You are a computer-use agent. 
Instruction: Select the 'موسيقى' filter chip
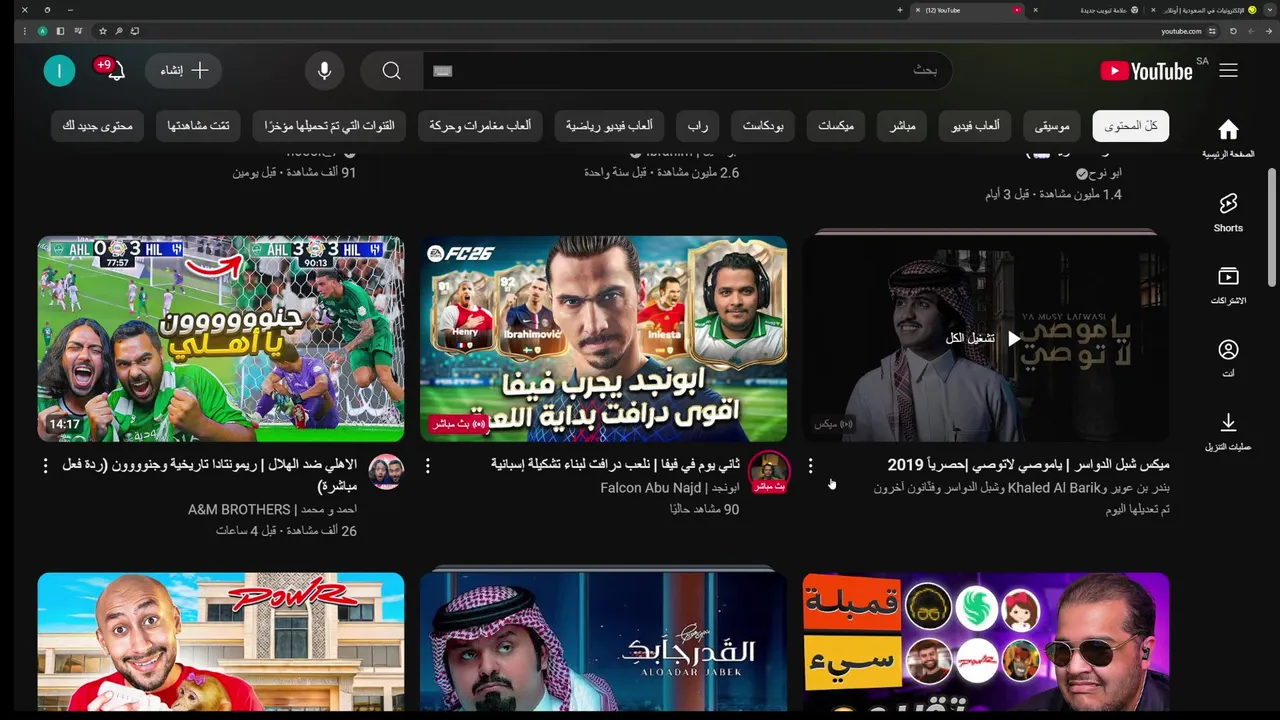click(1052, 126)
